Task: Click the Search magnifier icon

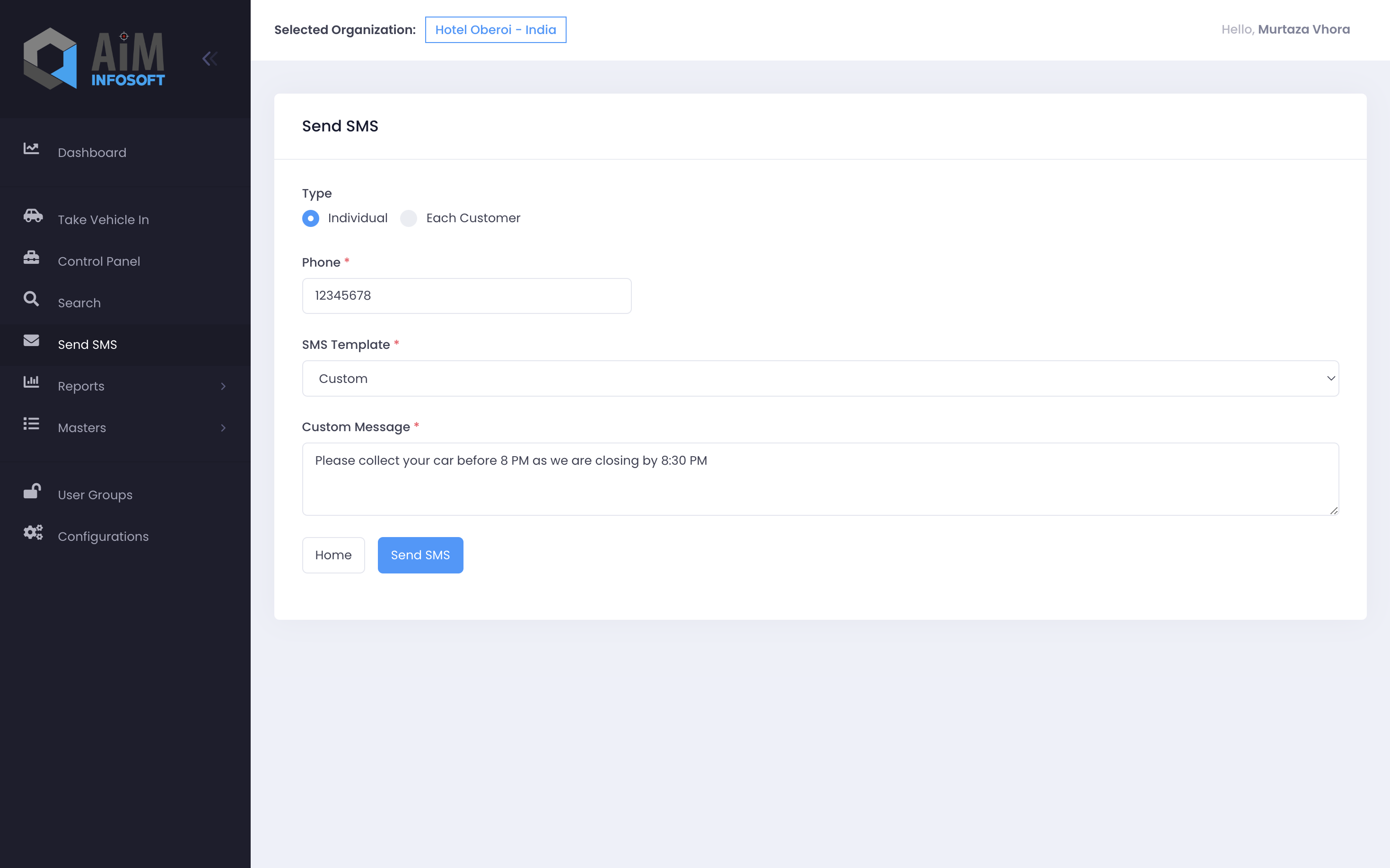Action: click(x=32, y=298)
